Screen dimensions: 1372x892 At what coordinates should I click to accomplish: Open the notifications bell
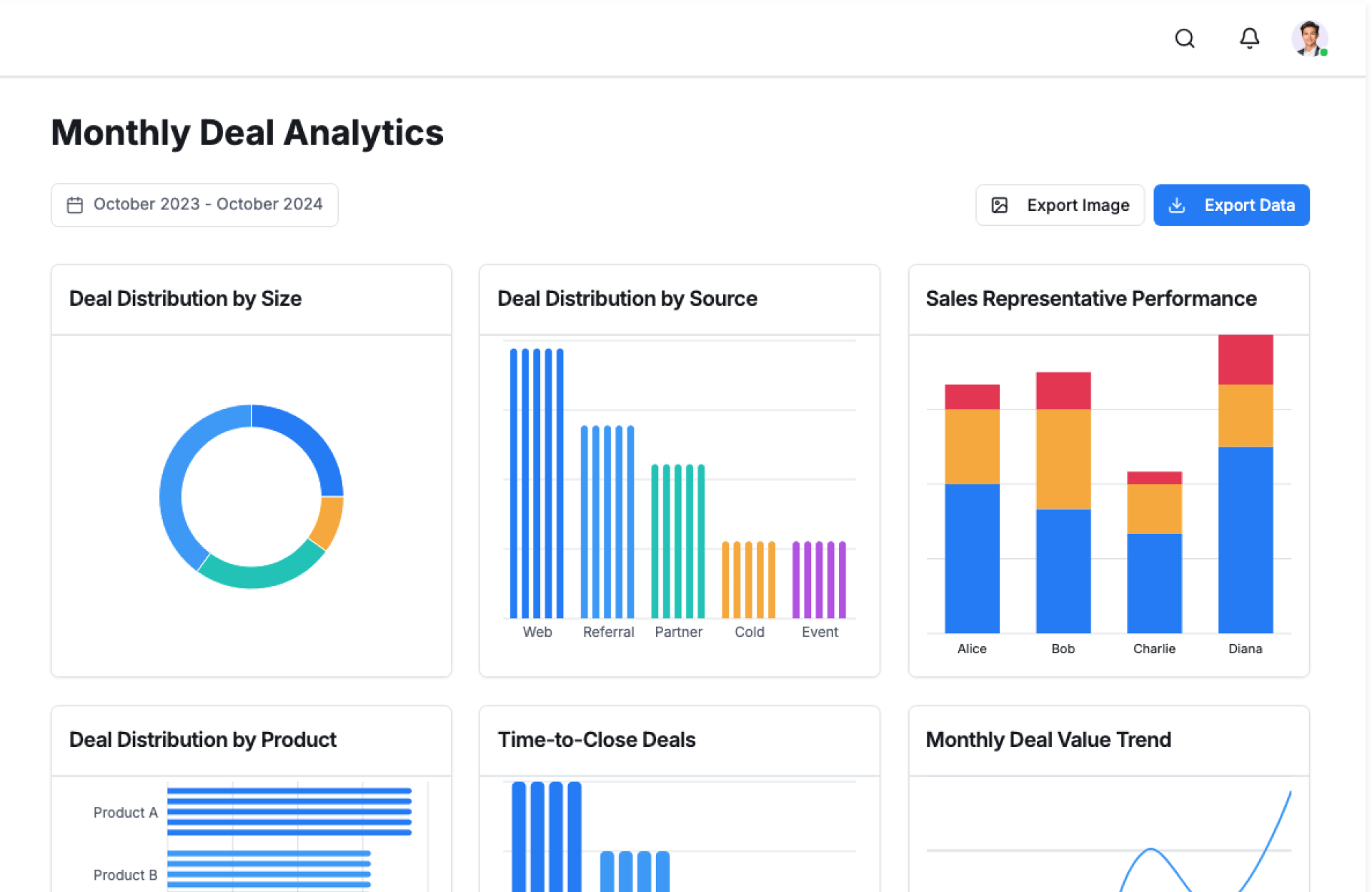[x=1248, y=39]
